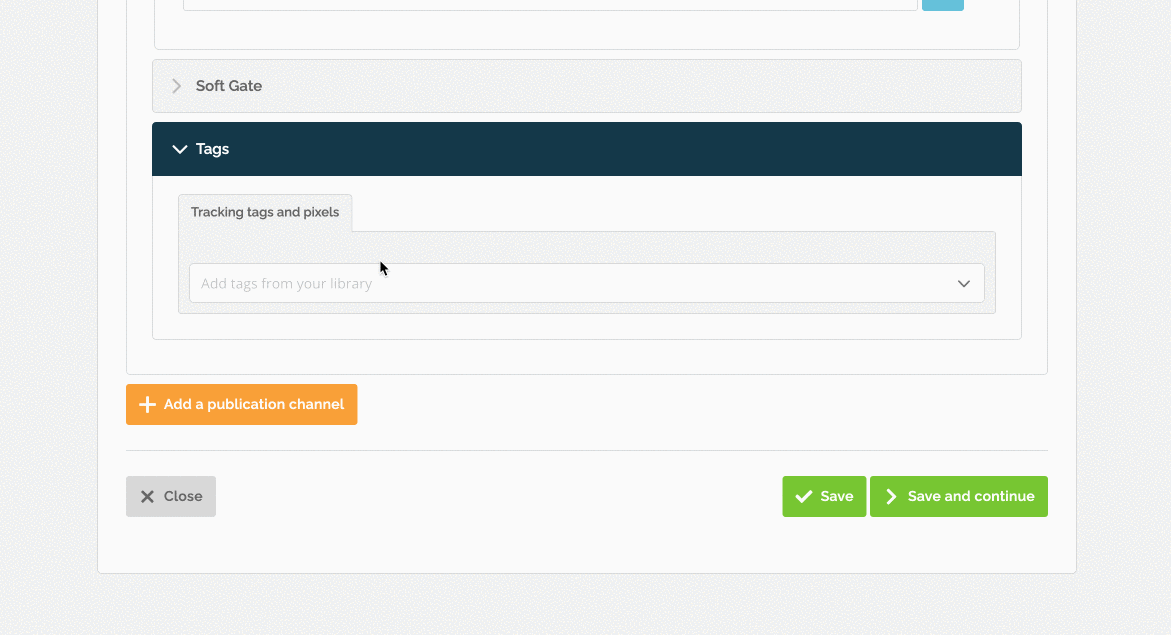Expand the Soft Gate section
This screenshot has width=1171, height=635.
pyautogui.click(x=586, y=86)
